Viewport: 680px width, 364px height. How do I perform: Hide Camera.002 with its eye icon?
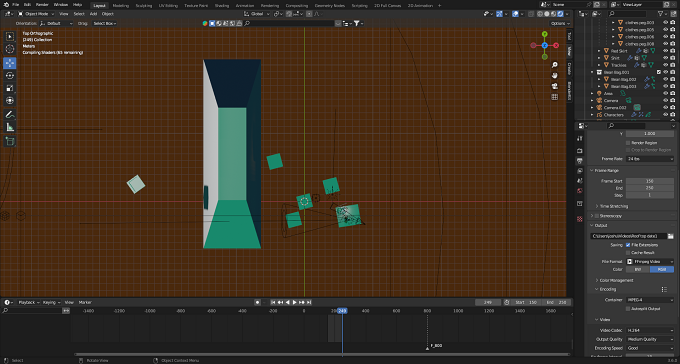666,108
